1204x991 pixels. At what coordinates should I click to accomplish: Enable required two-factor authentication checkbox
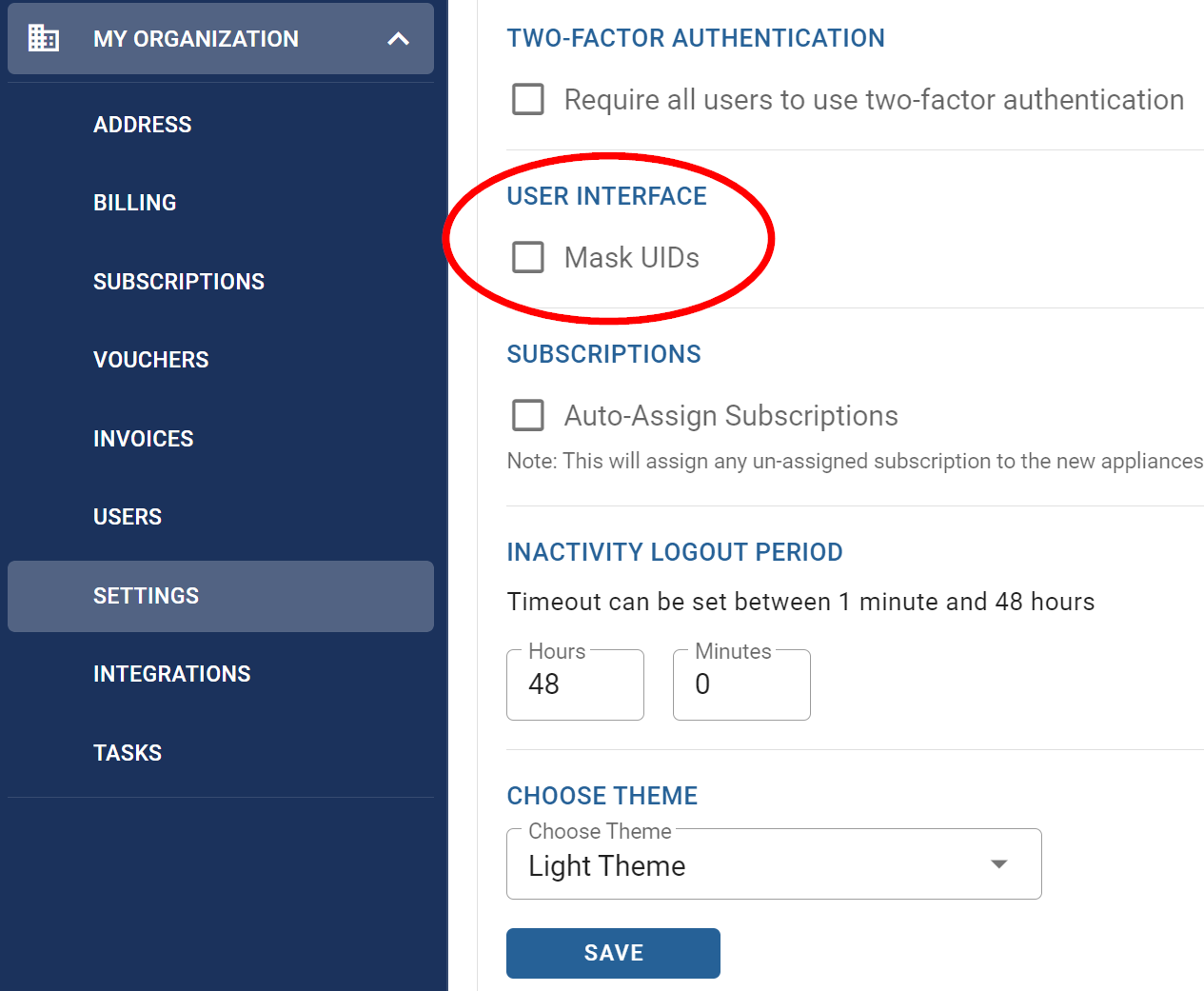[x=528, y=99]
